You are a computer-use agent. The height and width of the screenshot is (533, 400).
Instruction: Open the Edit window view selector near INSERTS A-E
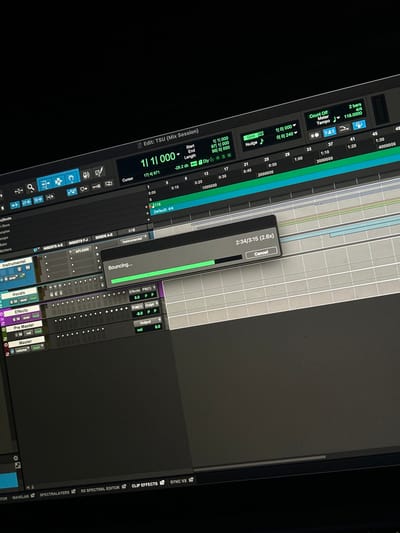(36, 250)
